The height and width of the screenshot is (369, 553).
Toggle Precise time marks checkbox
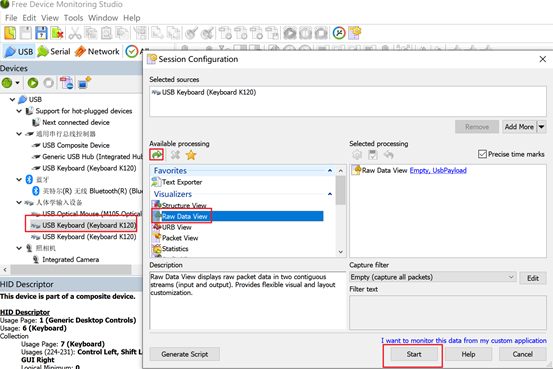point(482,154)
